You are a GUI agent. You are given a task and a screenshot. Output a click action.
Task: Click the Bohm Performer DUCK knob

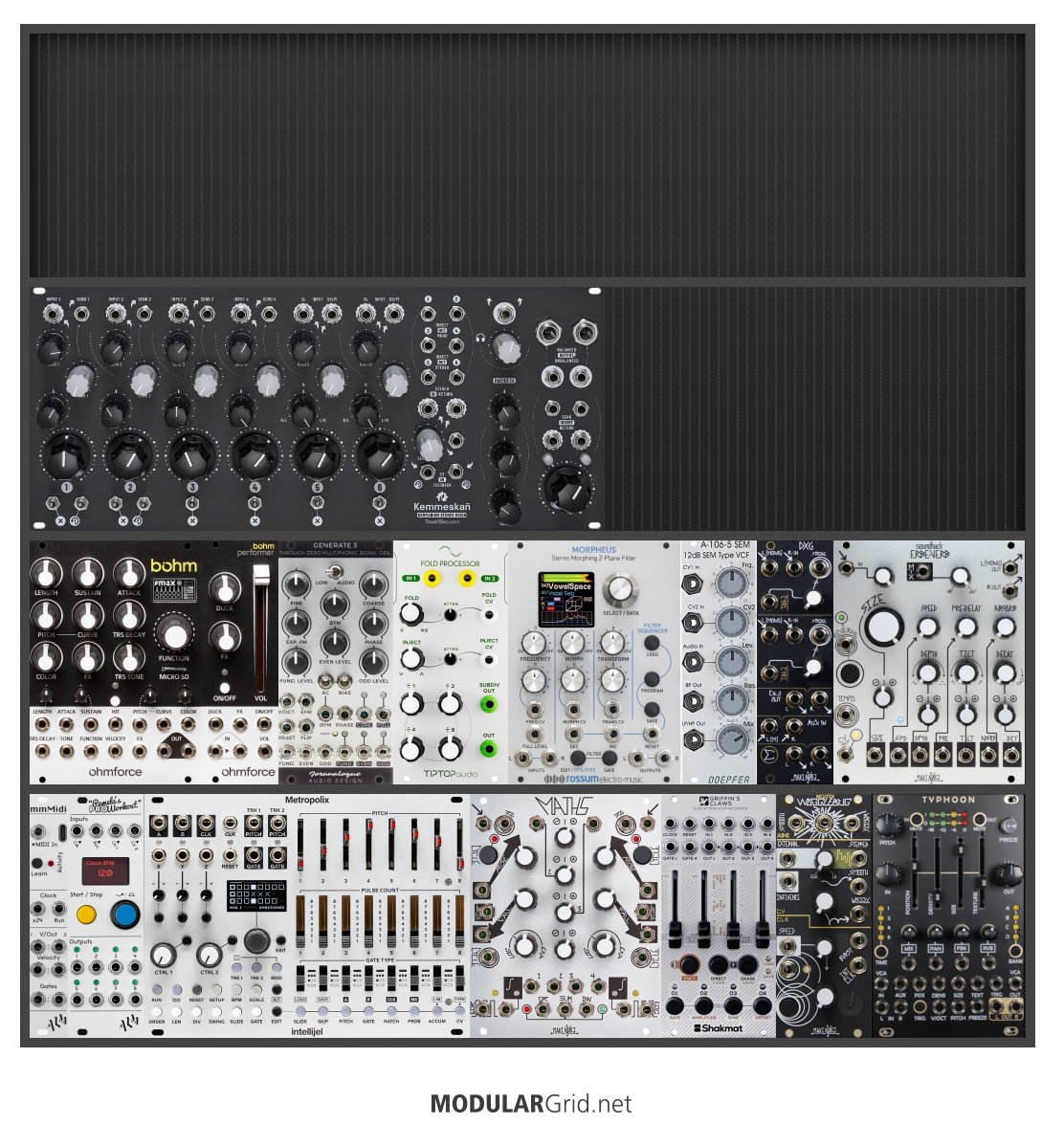click(x=225, y=587)
